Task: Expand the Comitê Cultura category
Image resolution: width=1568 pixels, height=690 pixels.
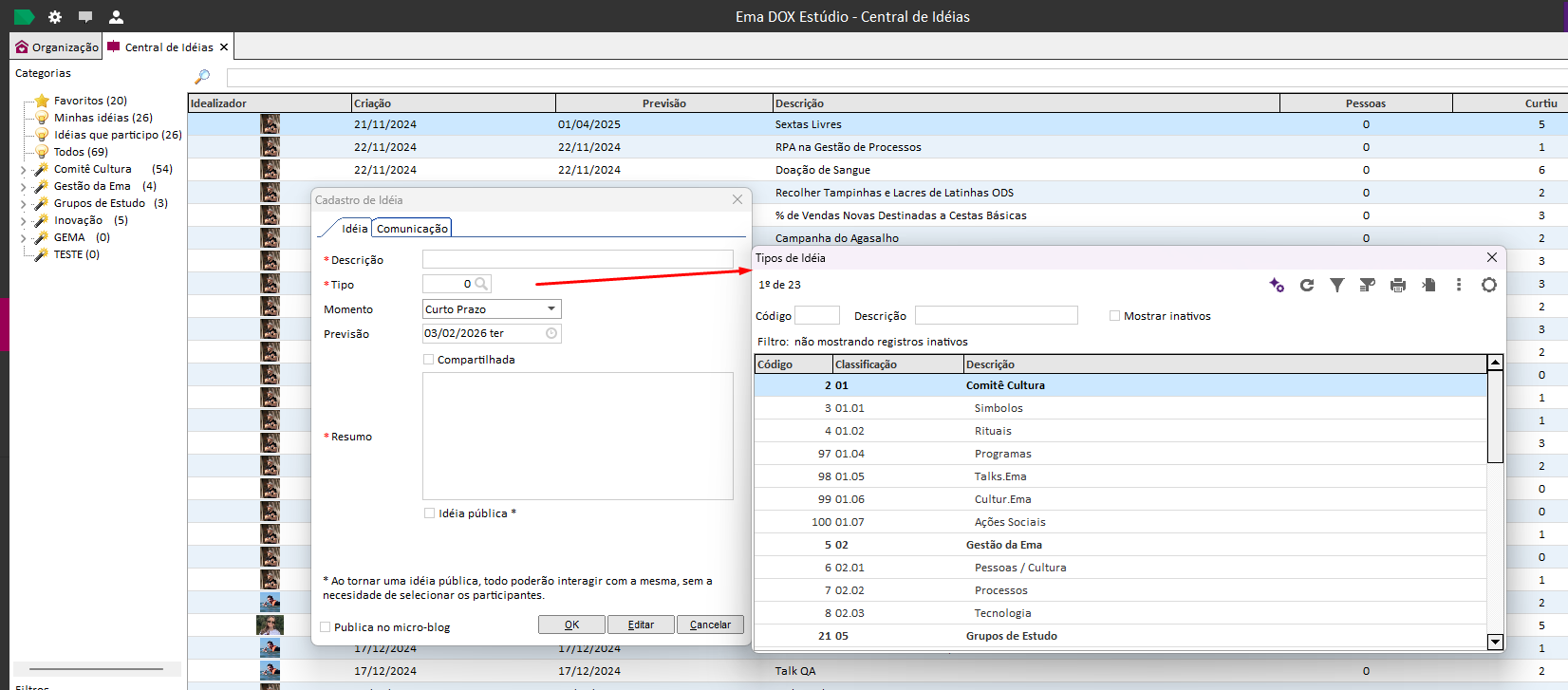Action: tap(24, 170)
